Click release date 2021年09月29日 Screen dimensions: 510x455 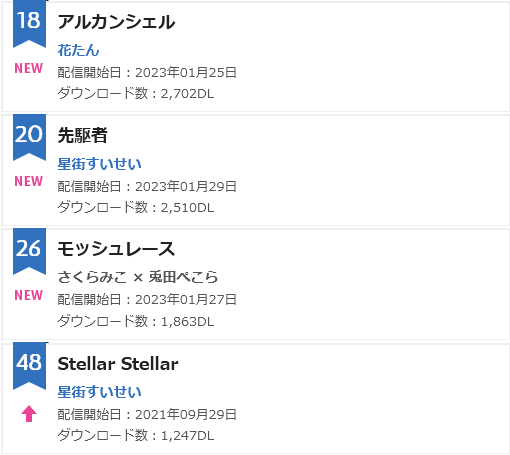[x=186, y=414]
